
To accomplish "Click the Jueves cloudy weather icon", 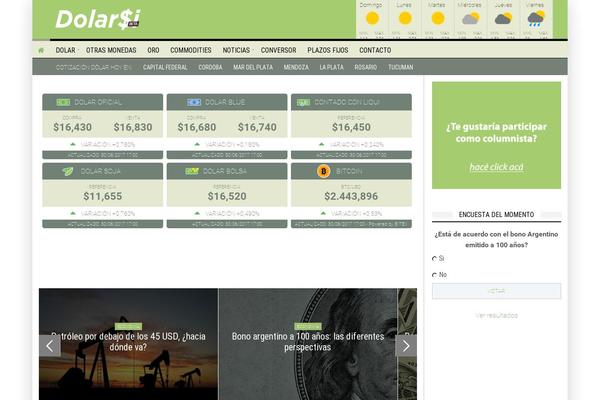I will [x=503, y=18].
